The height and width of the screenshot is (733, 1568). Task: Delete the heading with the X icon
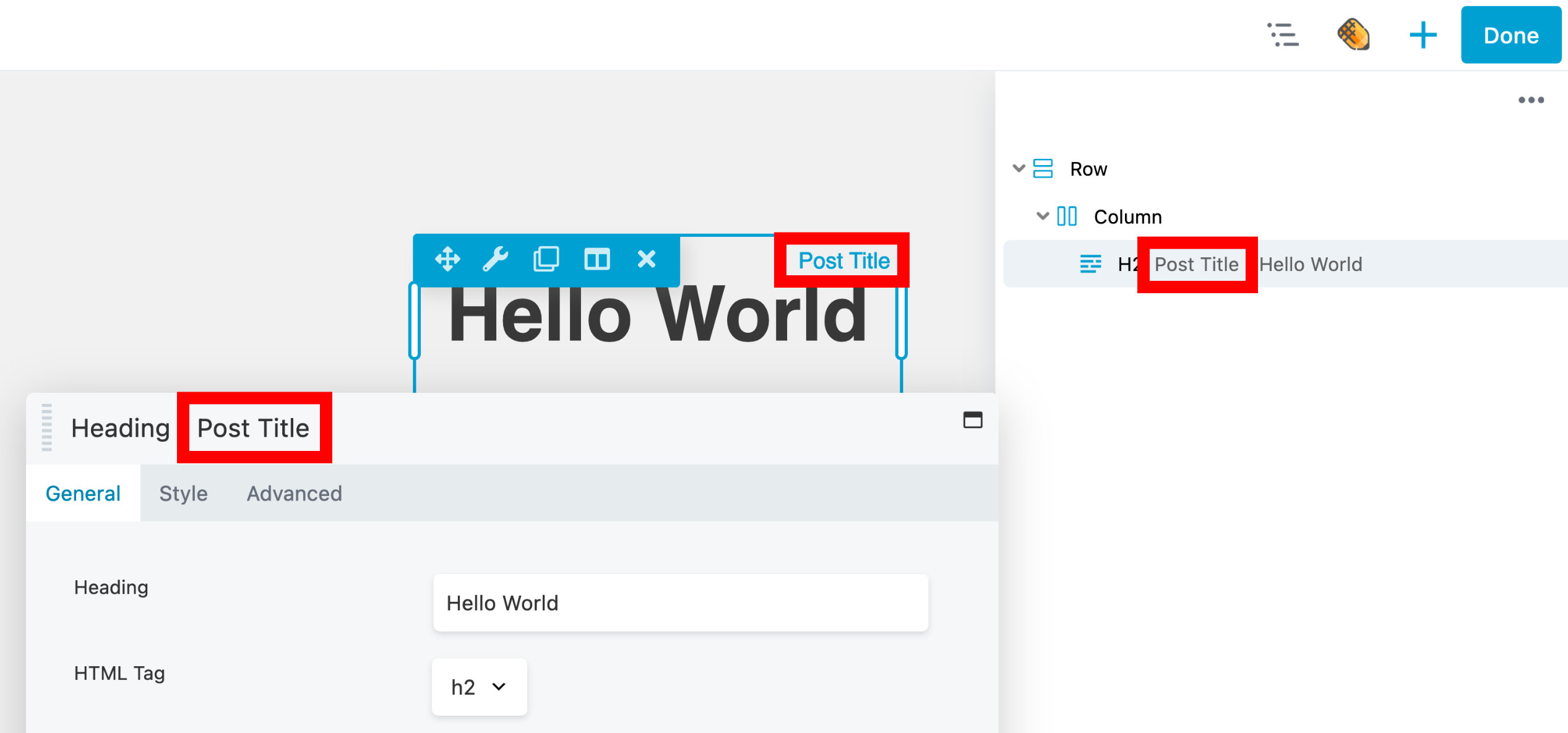646,259
